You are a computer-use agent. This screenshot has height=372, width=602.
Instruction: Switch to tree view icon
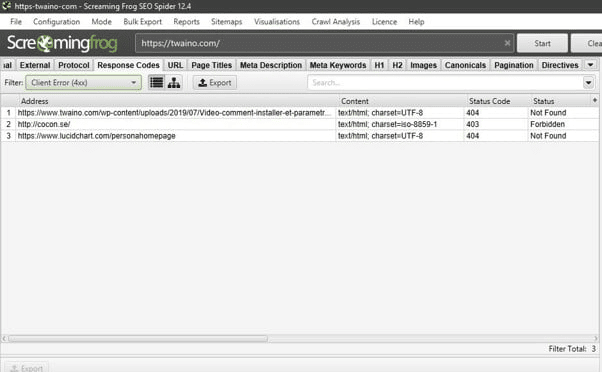click(174, 83)
